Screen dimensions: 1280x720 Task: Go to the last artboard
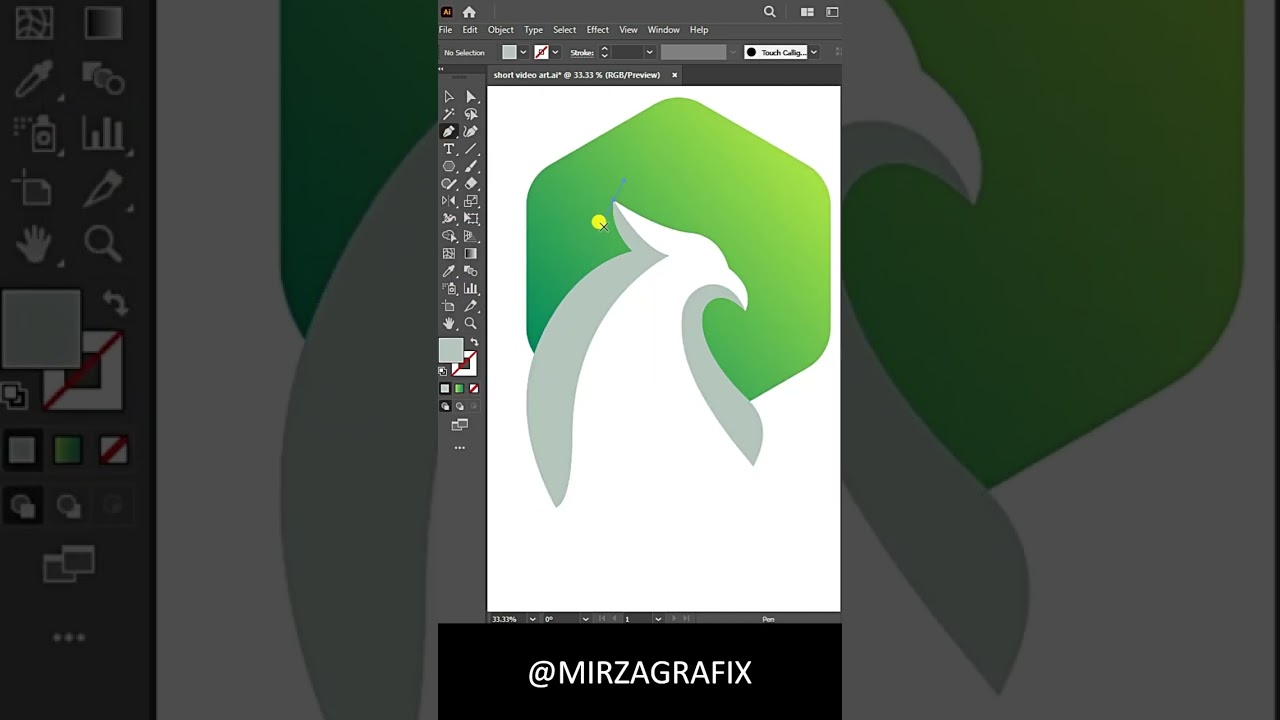685,619
